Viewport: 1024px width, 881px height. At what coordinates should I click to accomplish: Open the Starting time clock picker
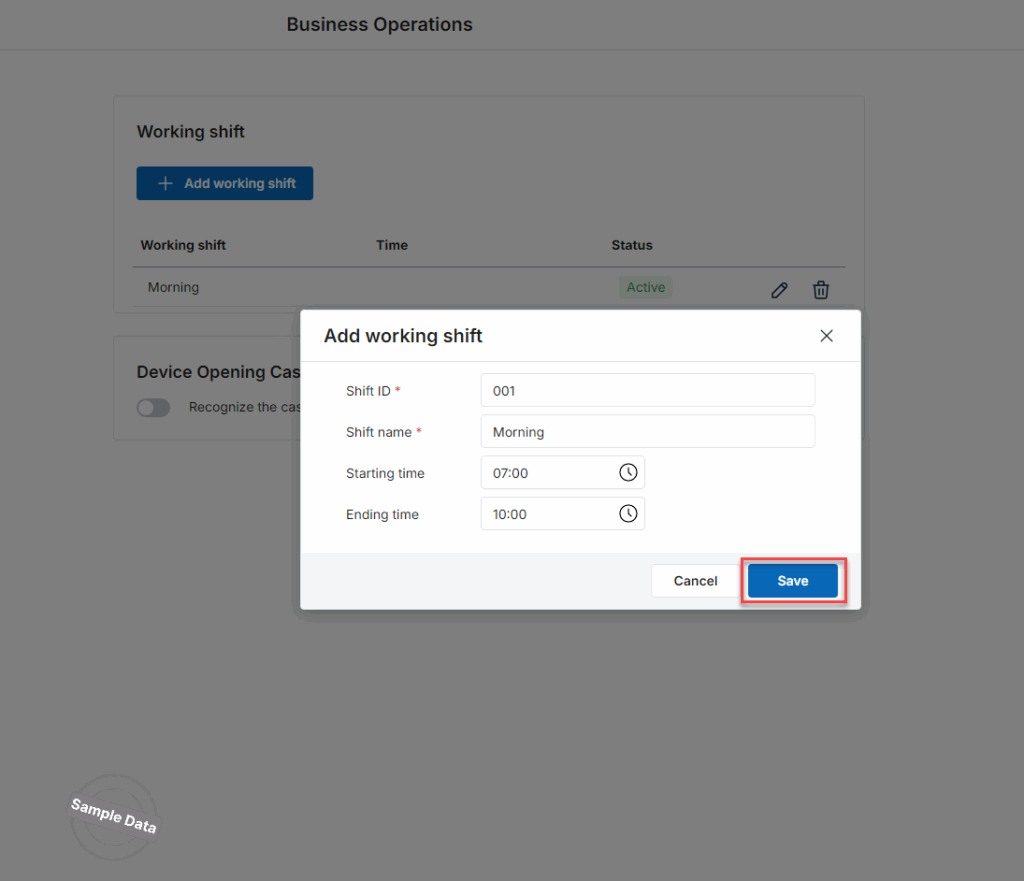[x=628, y=473]
